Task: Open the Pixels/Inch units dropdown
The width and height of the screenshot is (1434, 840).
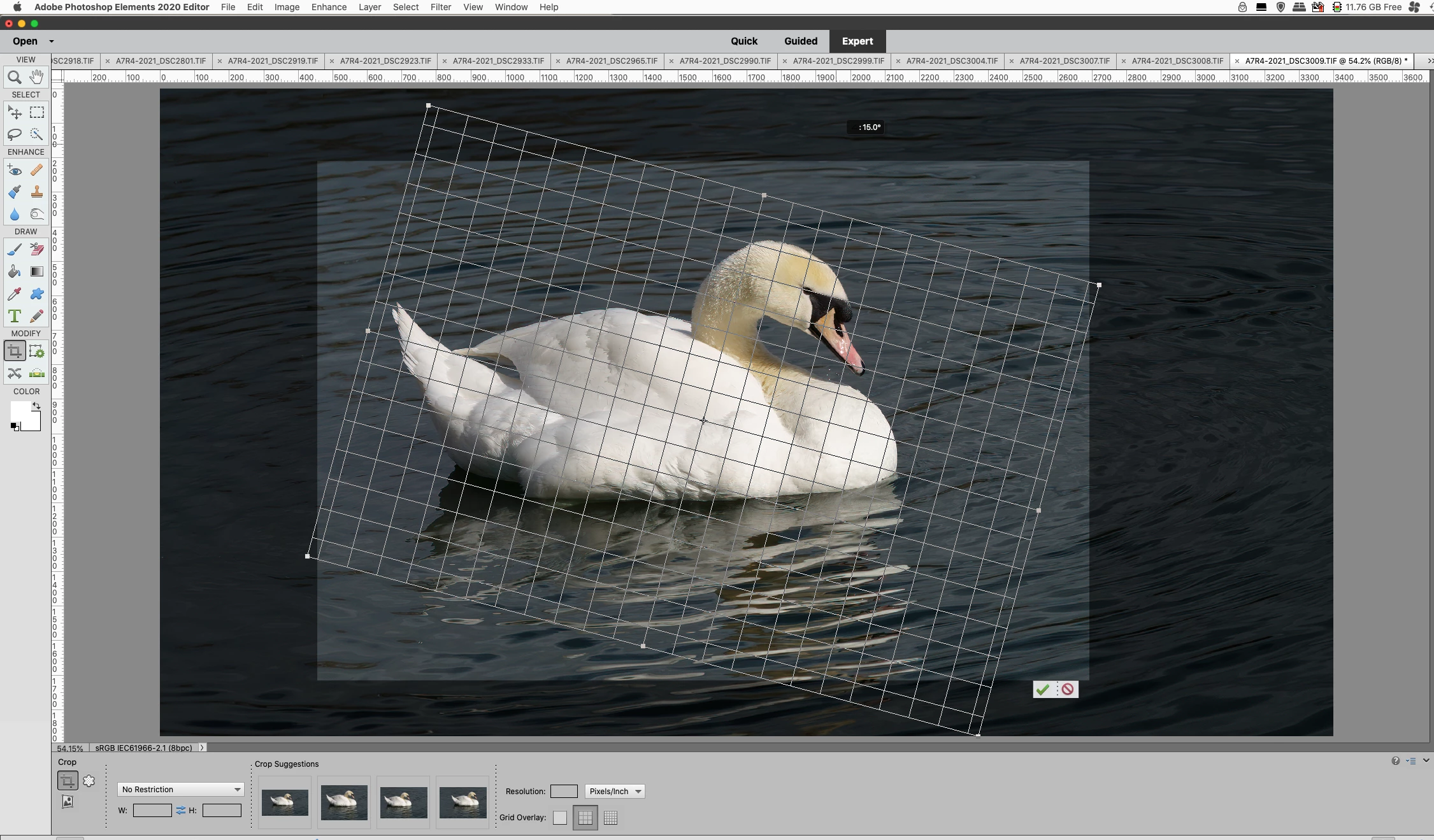Action: tap(614, 792)
